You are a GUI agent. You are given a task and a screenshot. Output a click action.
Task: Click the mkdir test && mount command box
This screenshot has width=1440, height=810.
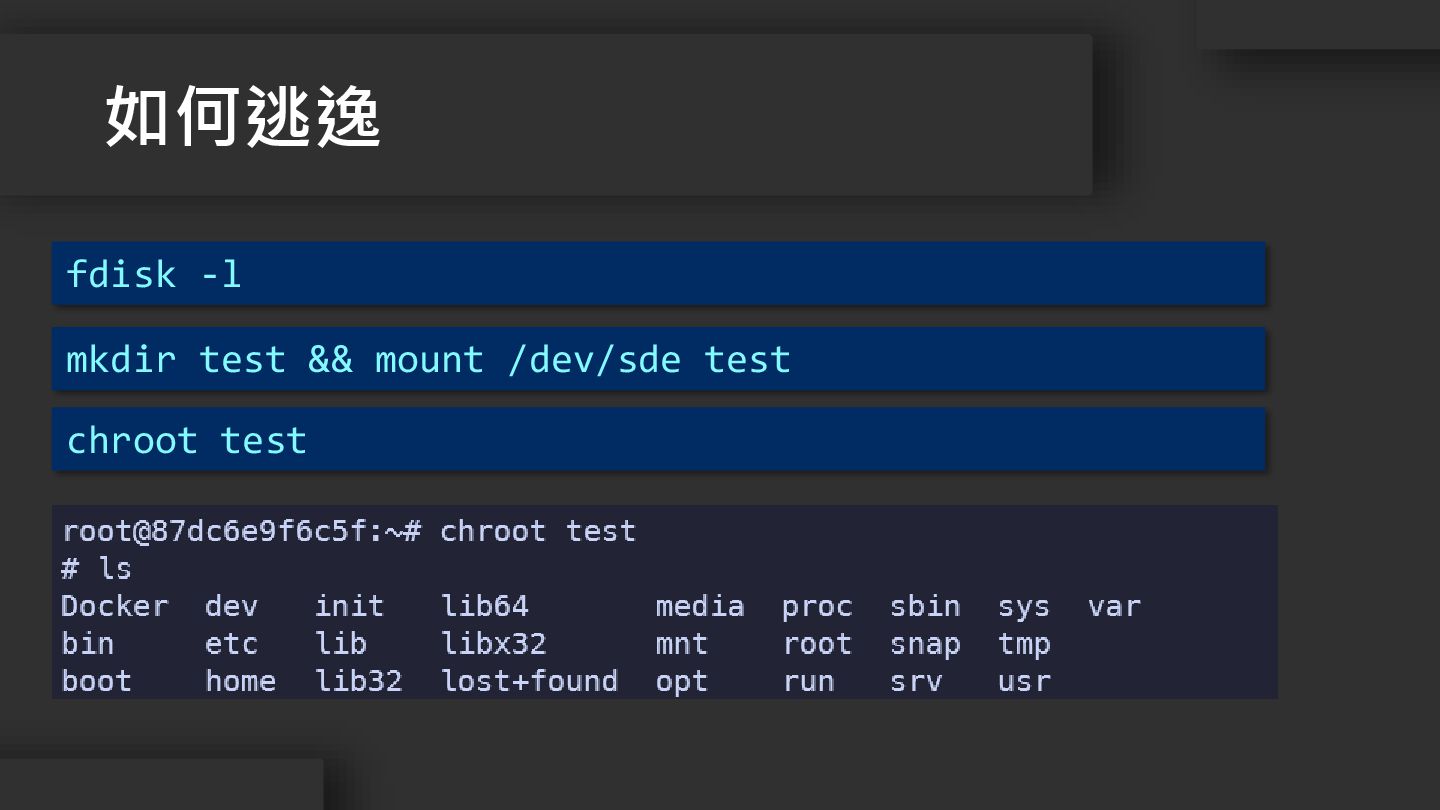(x=658, y=359)
